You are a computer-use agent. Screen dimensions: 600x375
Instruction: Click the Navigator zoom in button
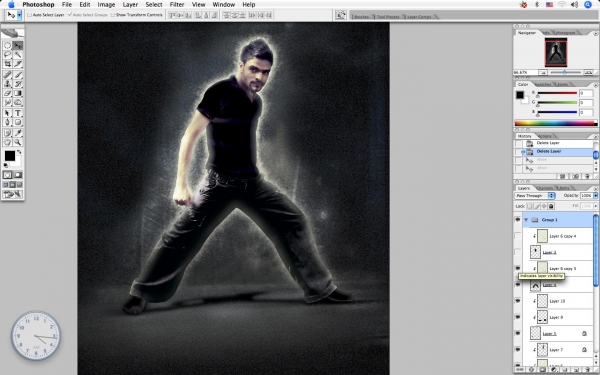(589, 72)
